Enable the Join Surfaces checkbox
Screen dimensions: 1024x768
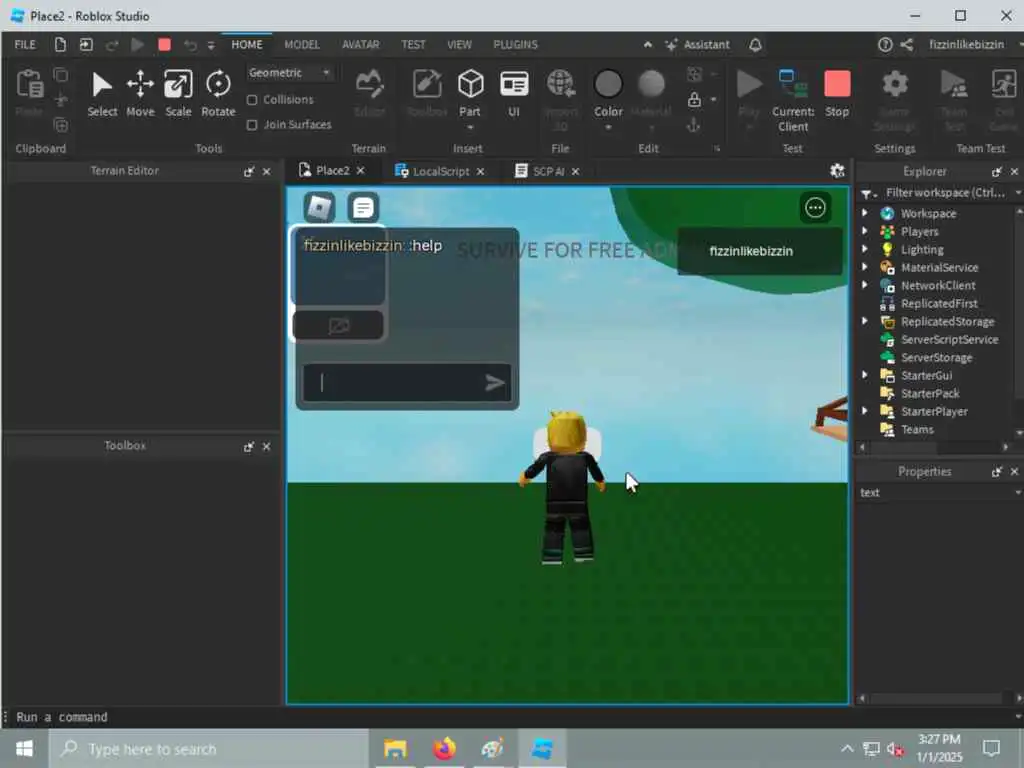252,125
